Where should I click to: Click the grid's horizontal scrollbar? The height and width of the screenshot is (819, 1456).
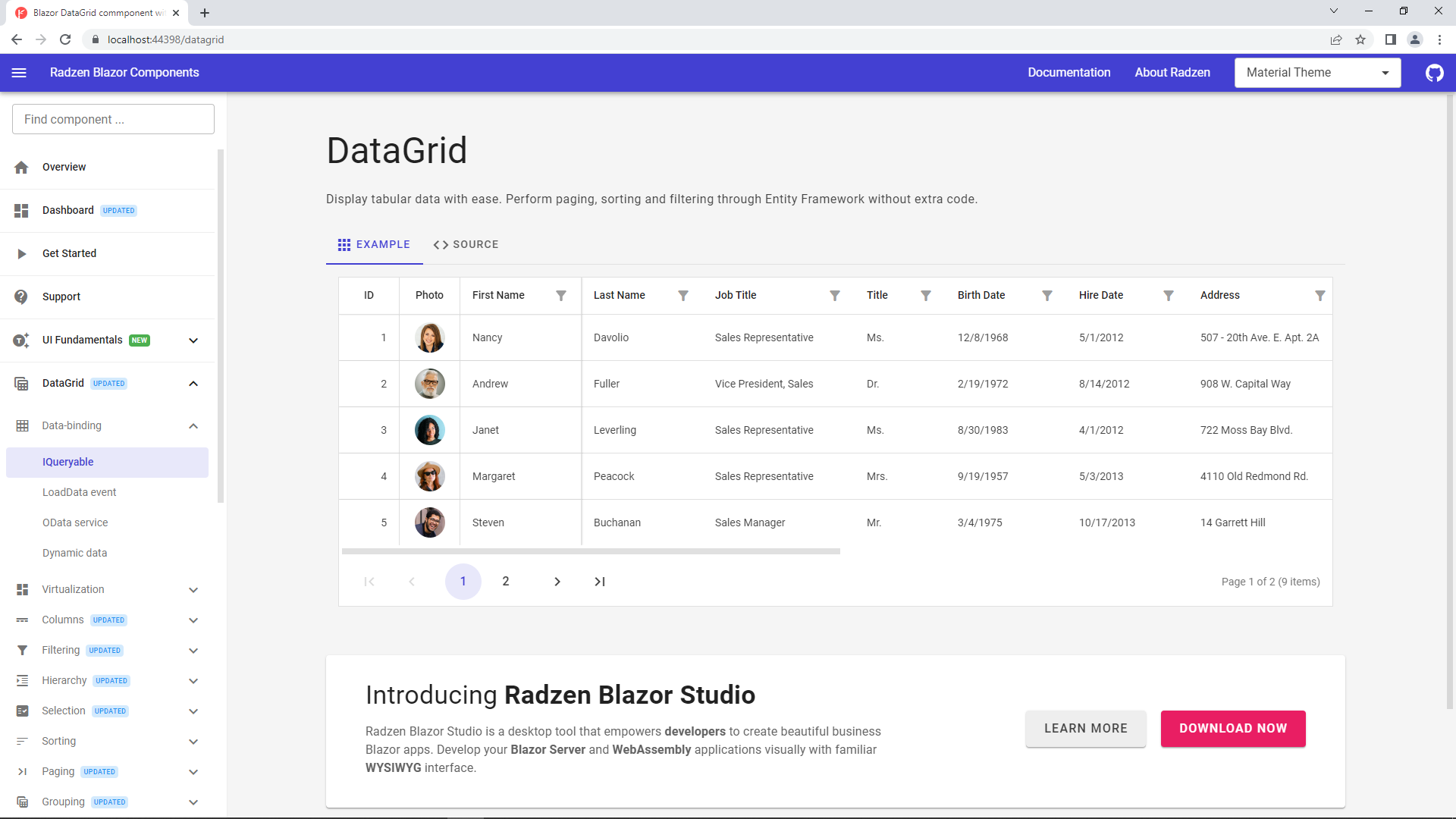pos(591,551)
